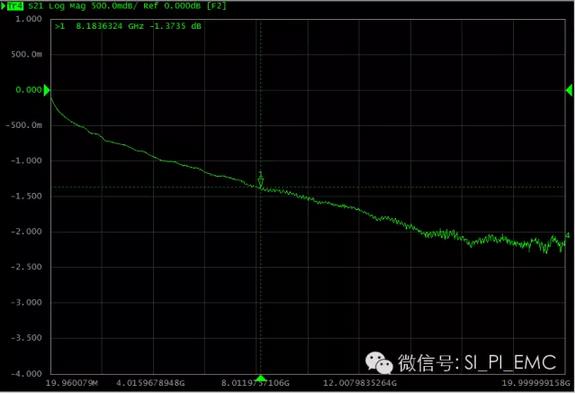Click the SI_PI_EMC WeChat ID text
This screenshot has width=575, height=395.
click(510, 362)
